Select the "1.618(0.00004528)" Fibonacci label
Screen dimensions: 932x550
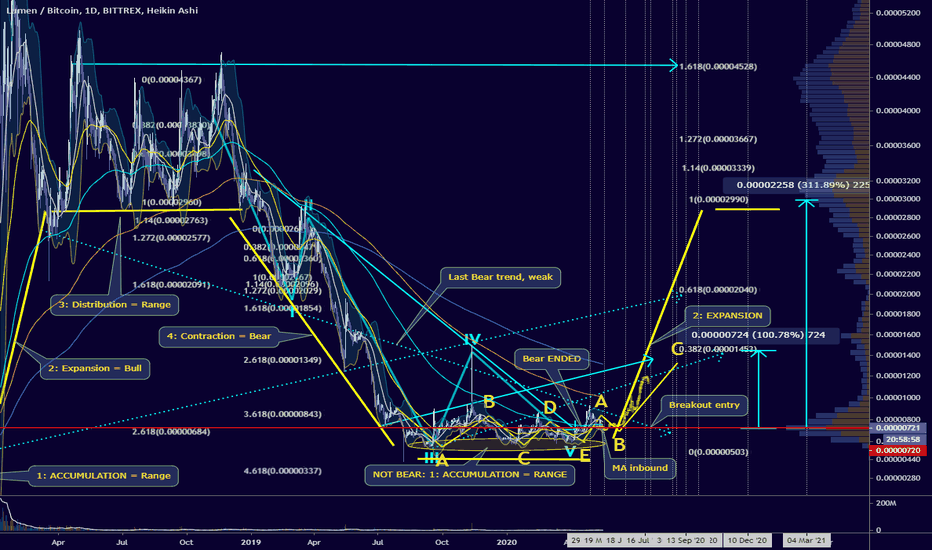click(x=717, y=67)
